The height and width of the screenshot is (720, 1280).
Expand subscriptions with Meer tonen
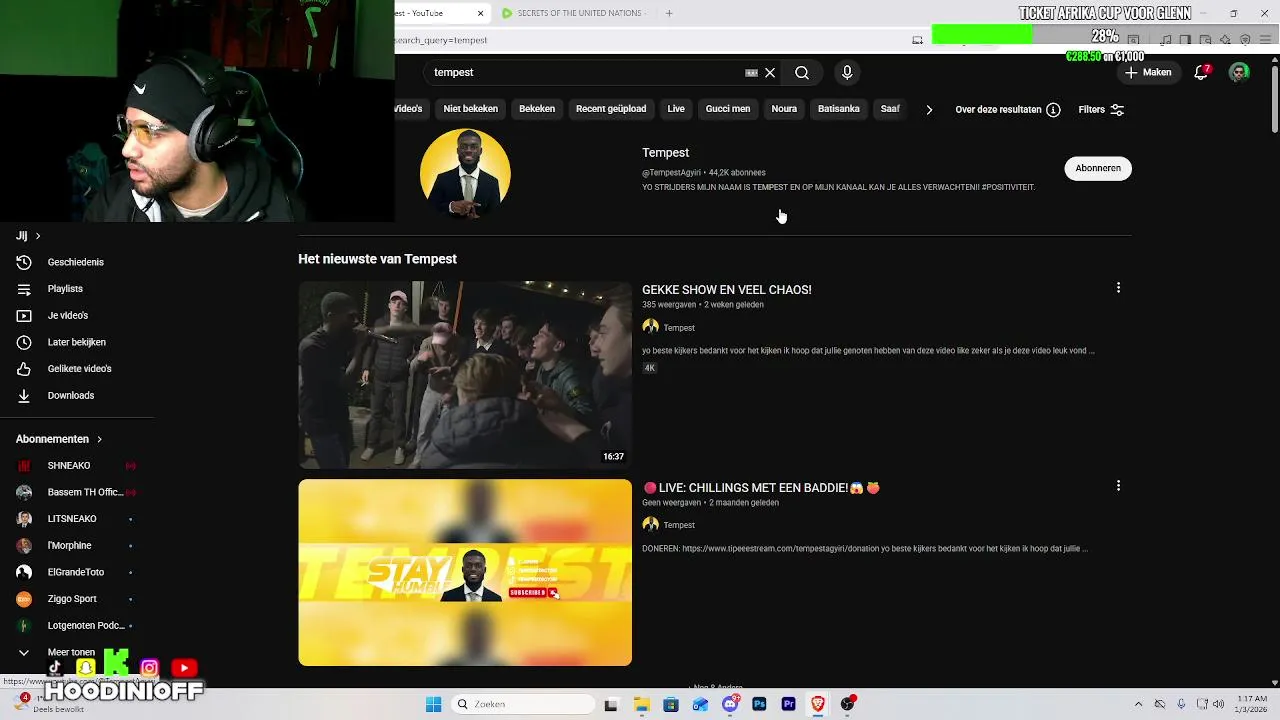(70, 652)
